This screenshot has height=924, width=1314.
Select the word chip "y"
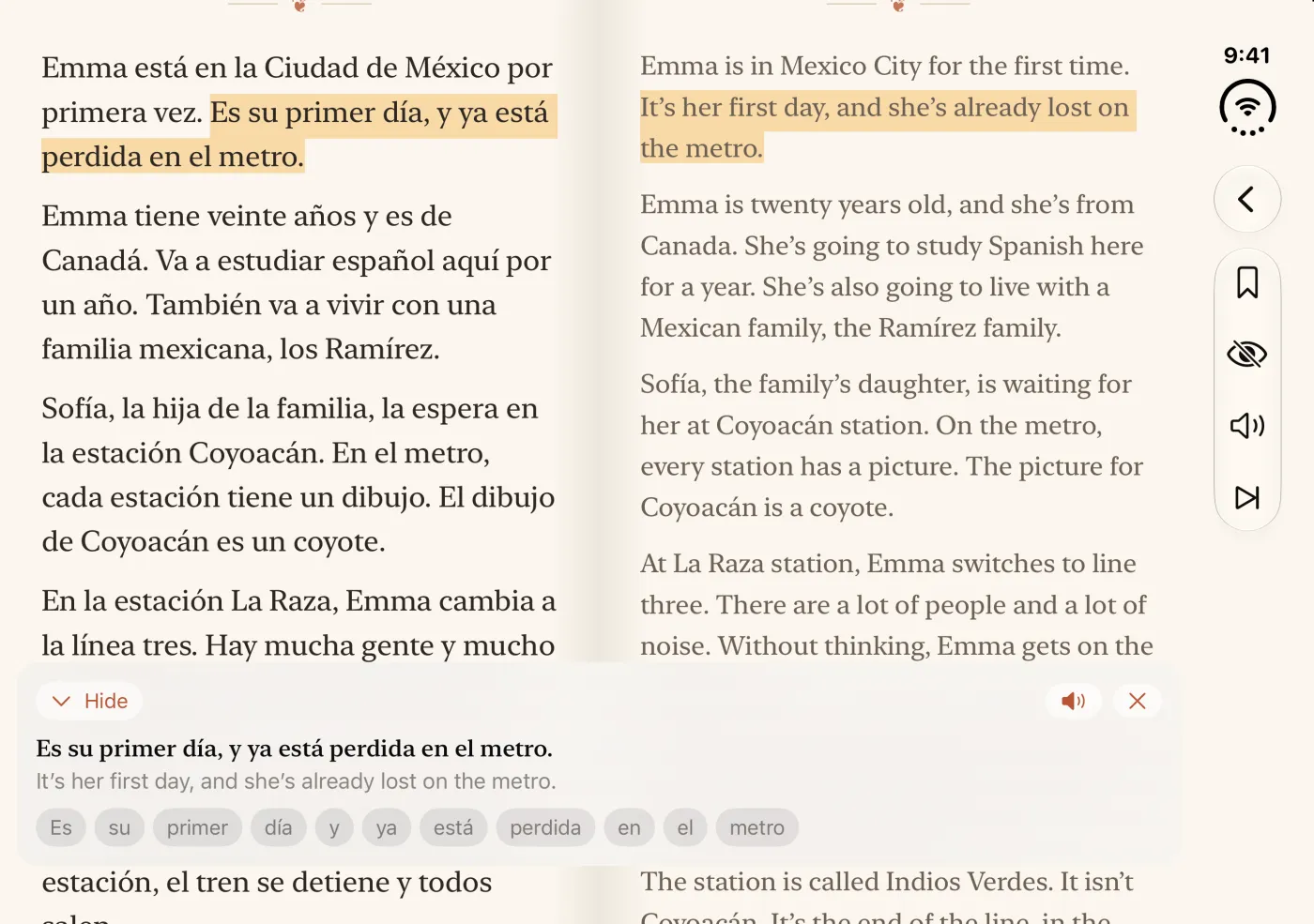334,827
